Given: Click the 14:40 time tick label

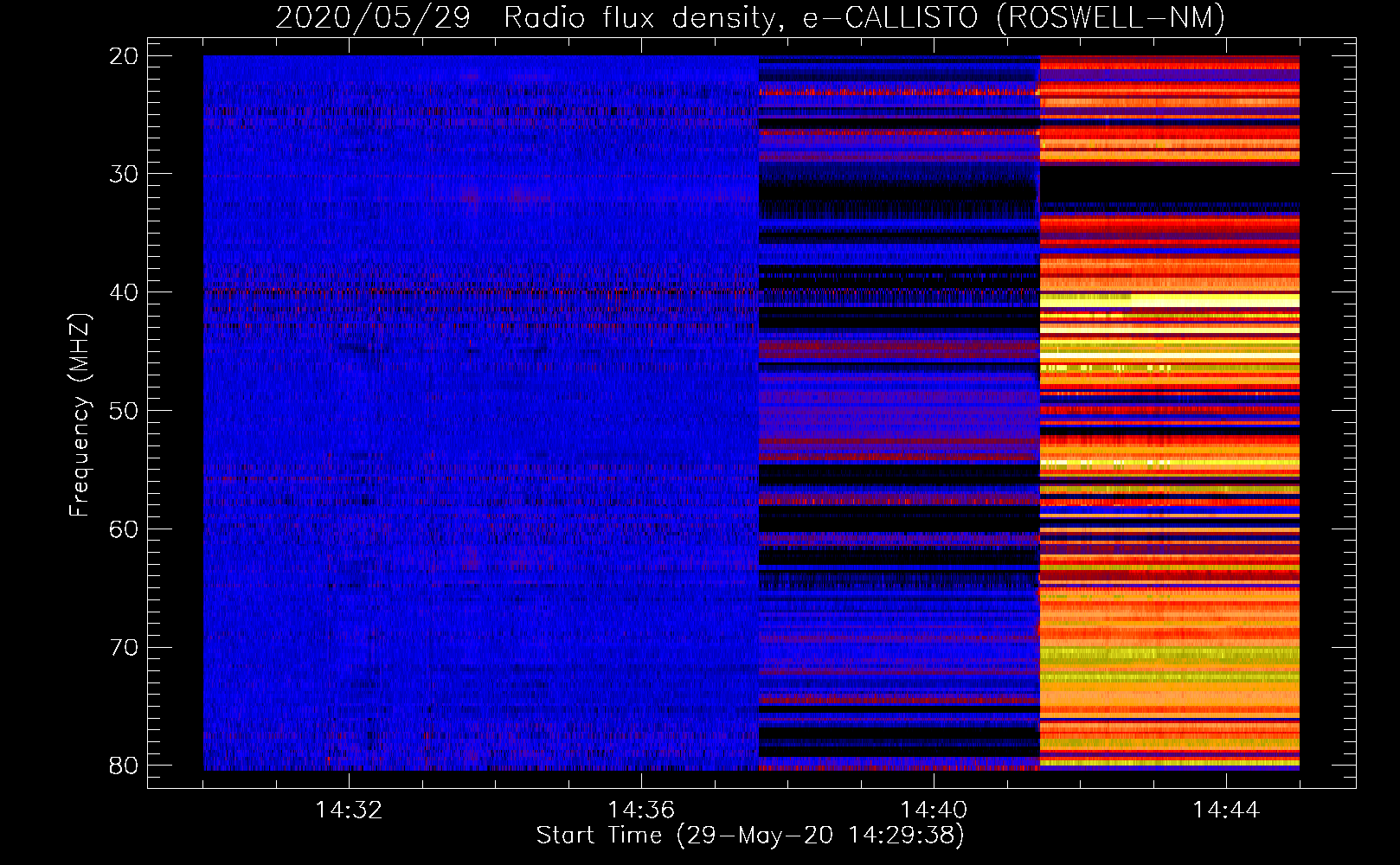Looking at the screenshot, I should pos(934,811).
